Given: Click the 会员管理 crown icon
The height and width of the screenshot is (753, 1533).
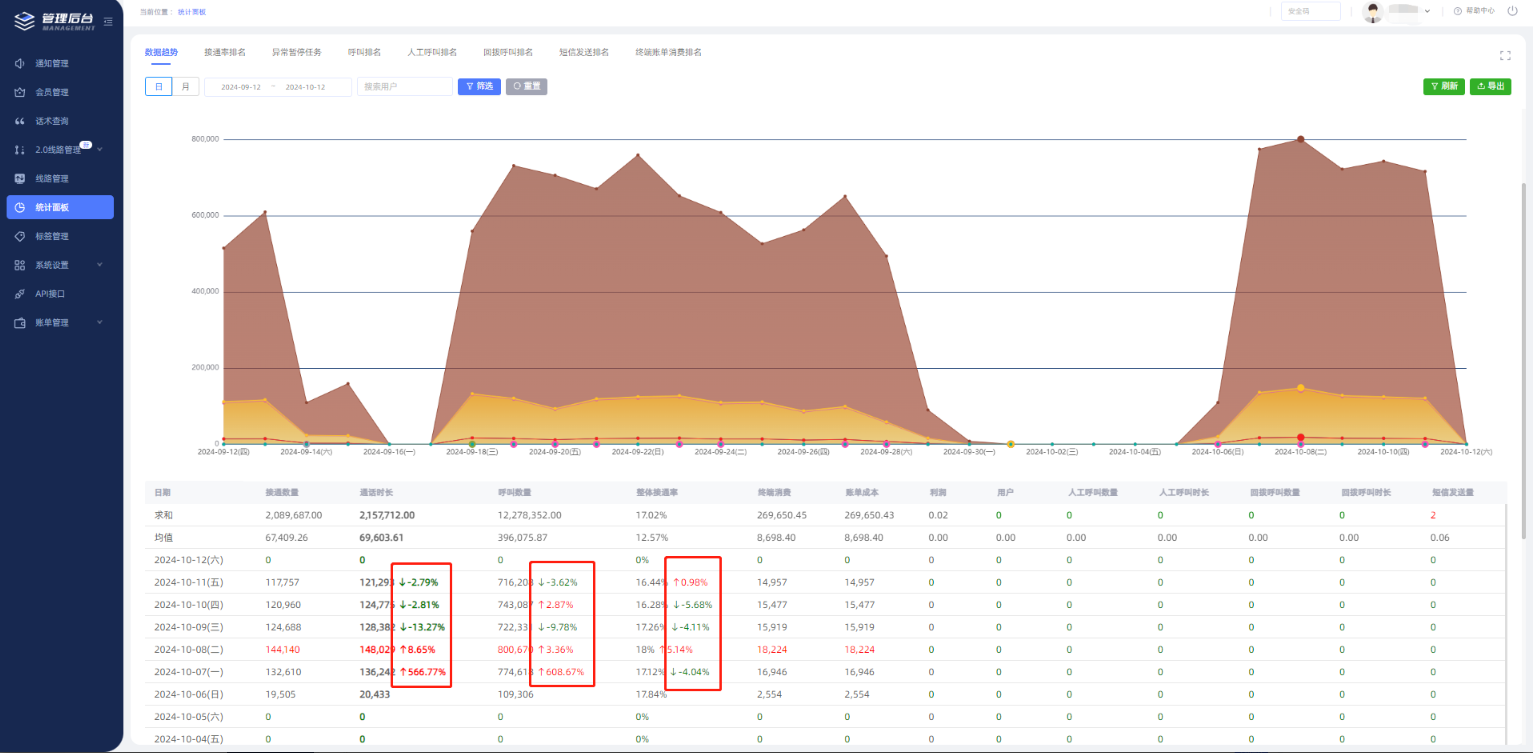Looking at the screenshot, I should [x=19, y=92].
